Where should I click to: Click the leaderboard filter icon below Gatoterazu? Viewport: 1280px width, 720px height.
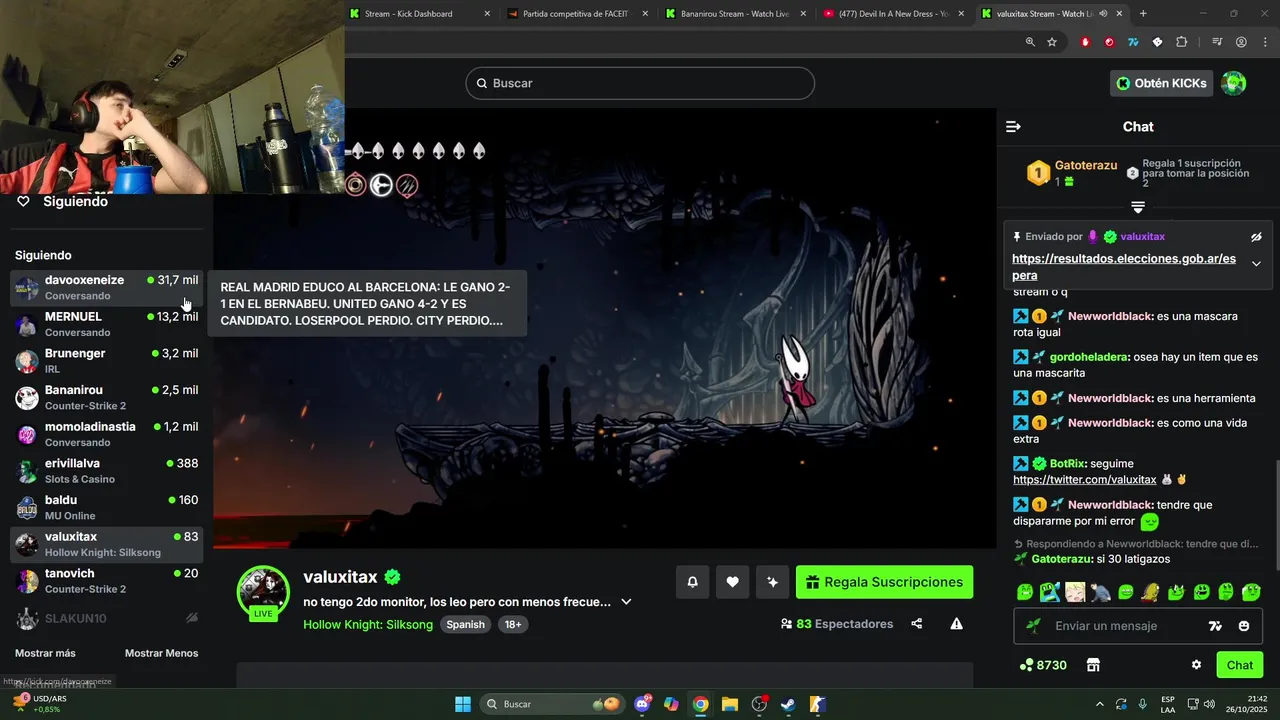[x=1138, y=207]
